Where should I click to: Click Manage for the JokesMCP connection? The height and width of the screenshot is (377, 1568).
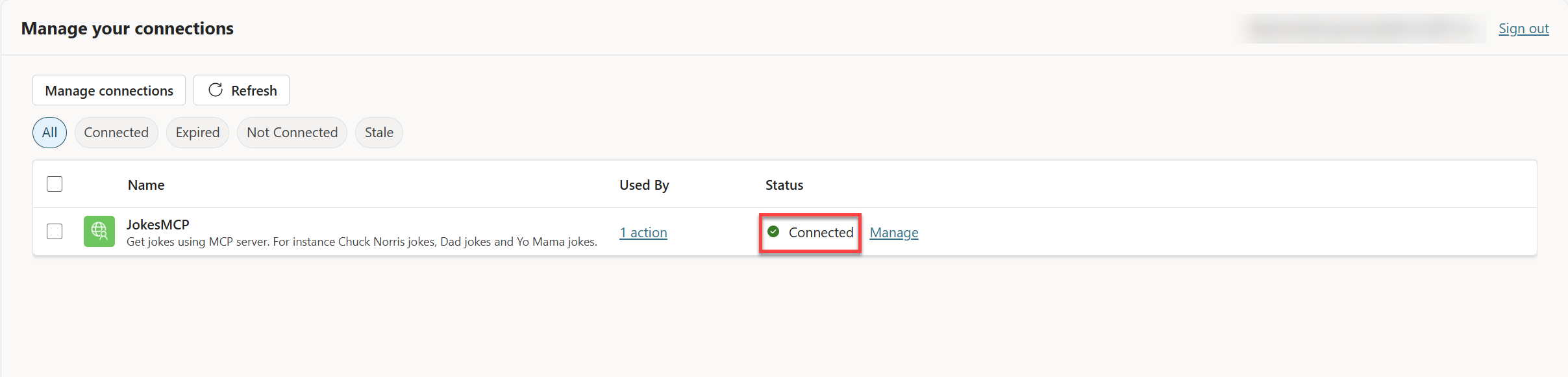pyautogui.click(x=894, y=231)
